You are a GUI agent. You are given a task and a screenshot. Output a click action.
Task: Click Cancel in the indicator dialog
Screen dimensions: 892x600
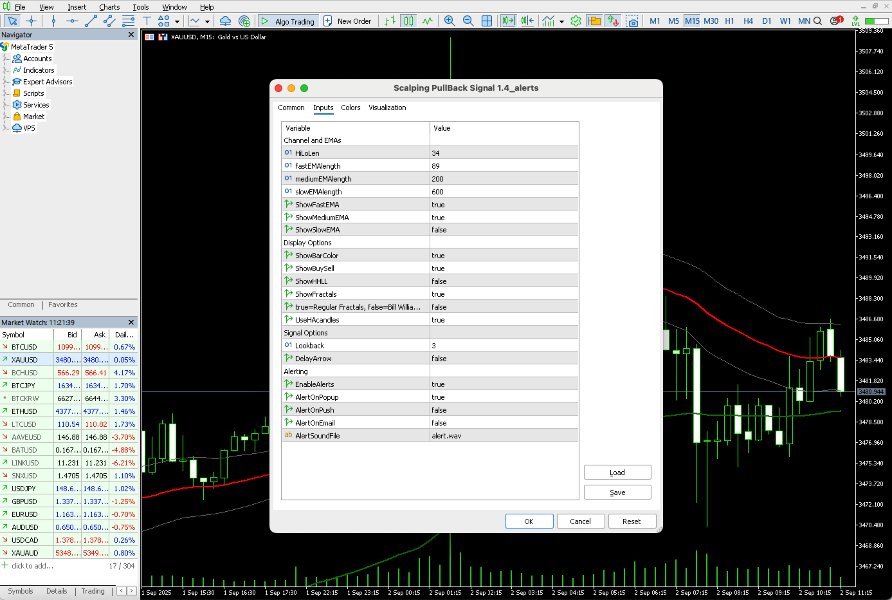(580, 521)
